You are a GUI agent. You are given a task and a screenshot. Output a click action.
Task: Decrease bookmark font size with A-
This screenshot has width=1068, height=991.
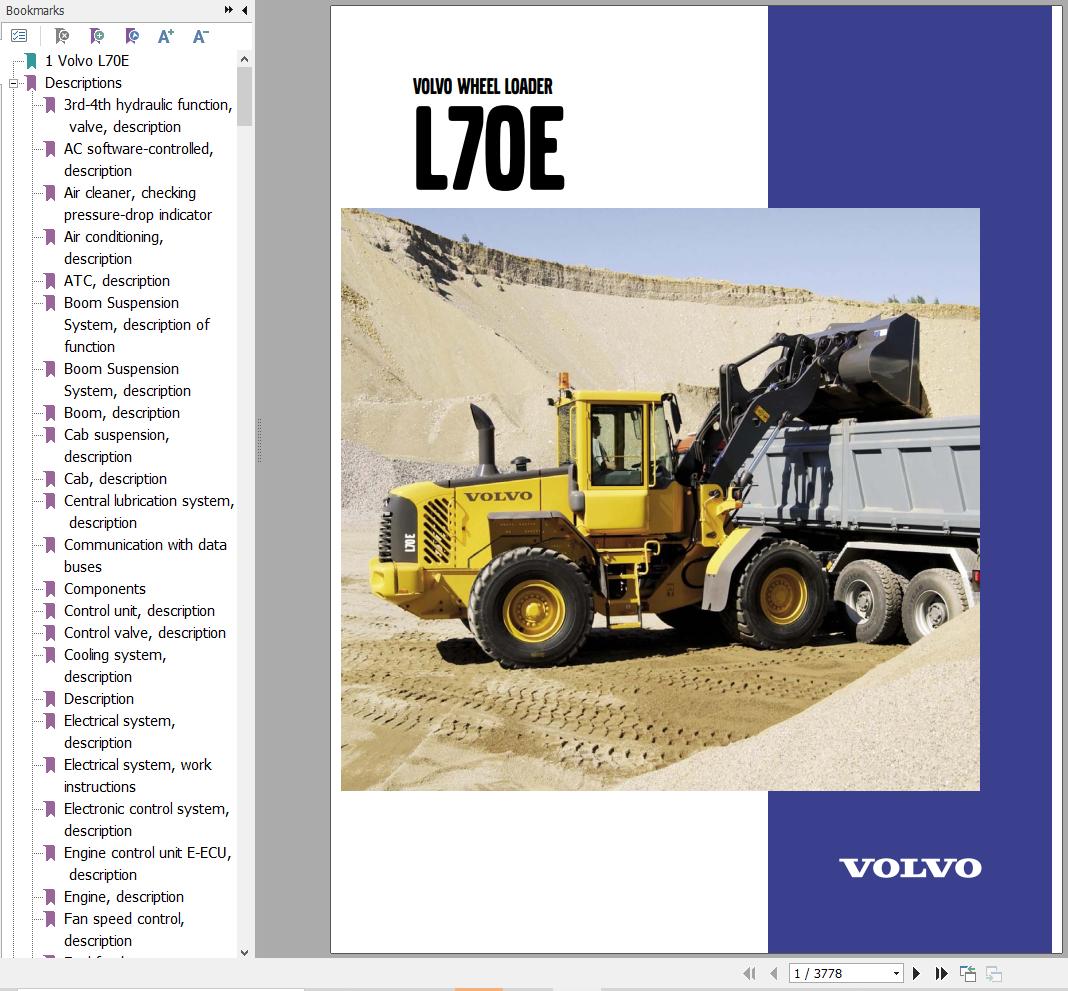coord(200,36)
